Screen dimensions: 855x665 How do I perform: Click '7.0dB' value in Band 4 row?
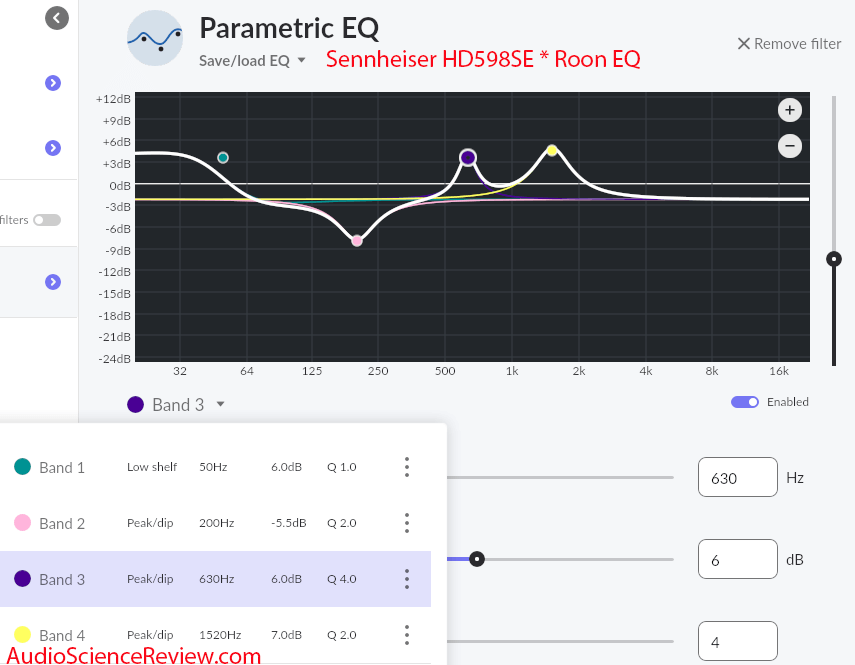[286, 634]
